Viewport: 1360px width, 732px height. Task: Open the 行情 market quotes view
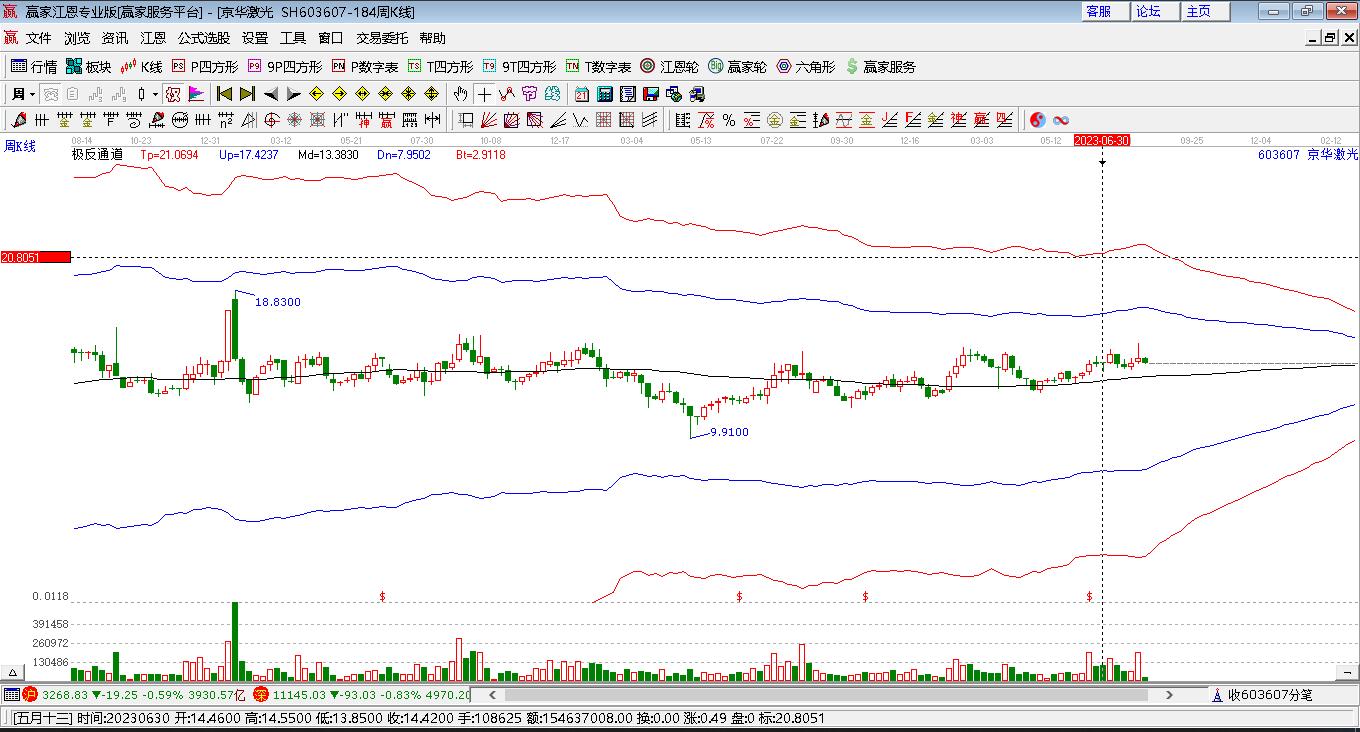34,67
